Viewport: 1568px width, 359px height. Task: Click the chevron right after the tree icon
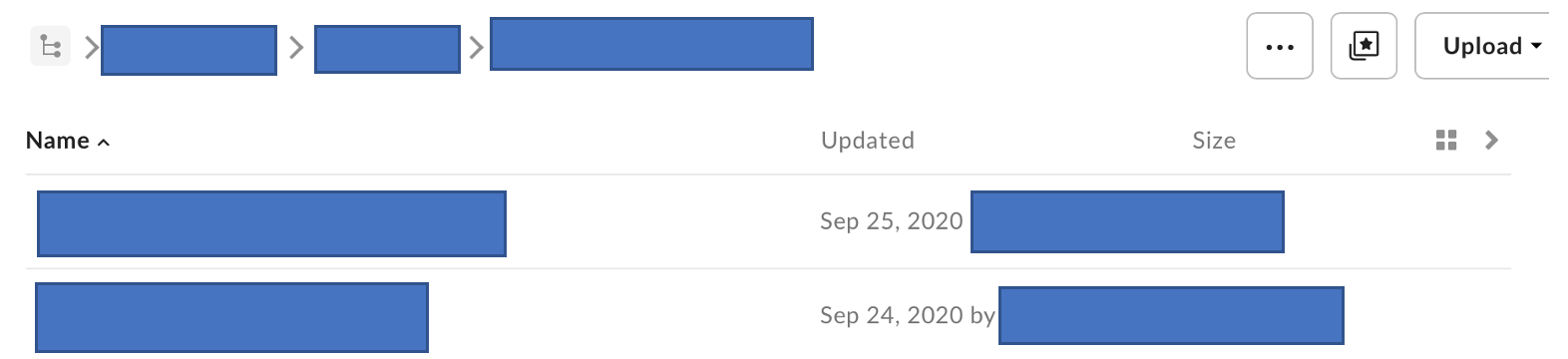point(91,47)
